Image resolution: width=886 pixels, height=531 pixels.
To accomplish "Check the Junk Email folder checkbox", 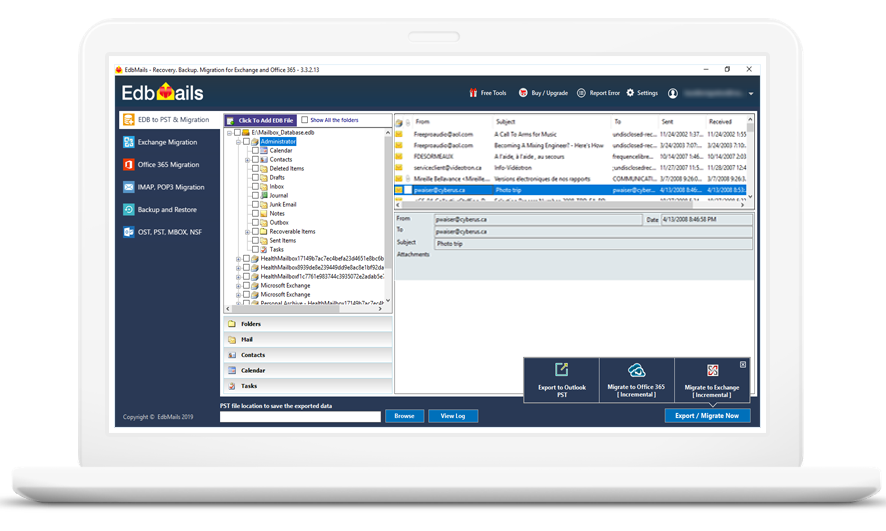I will (x=255, y=204).
